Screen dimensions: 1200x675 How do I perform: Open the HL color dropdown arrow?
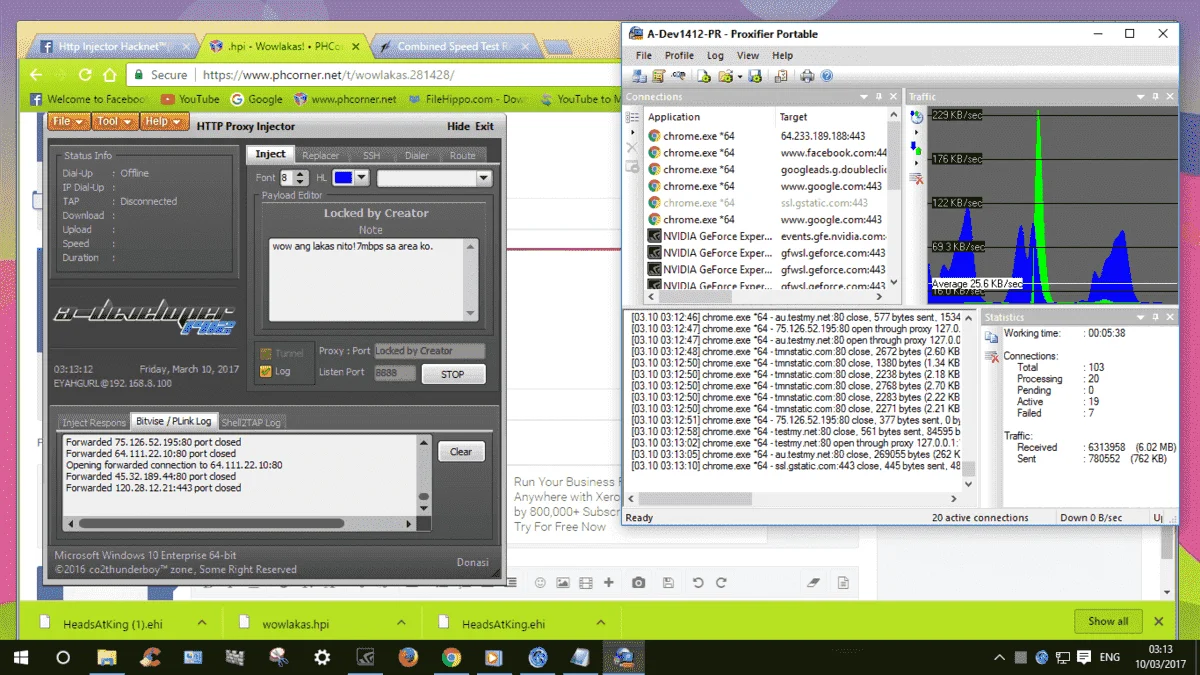(x=362, y=178)
